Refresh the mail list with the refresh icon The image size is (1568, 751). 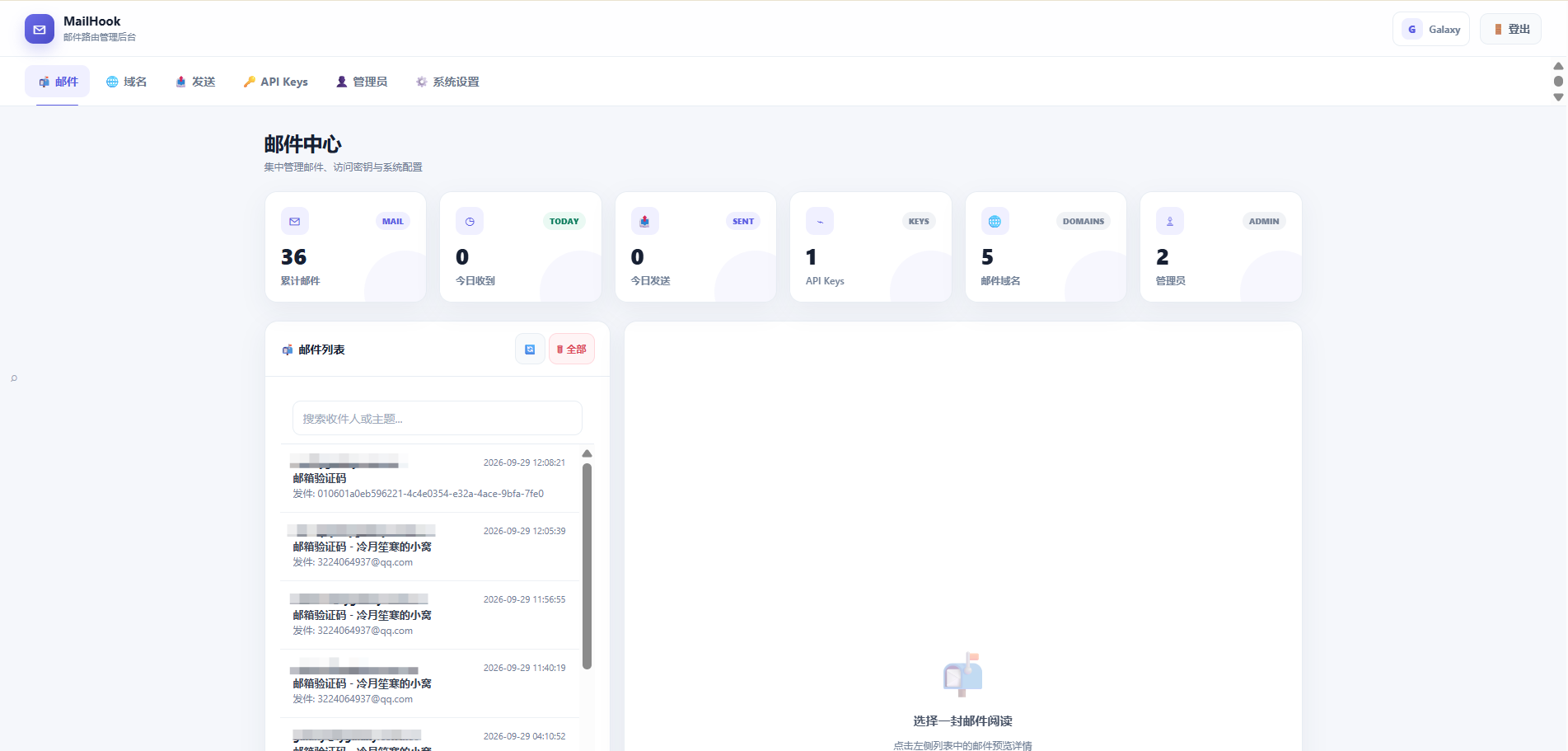[x=530, y=350]
